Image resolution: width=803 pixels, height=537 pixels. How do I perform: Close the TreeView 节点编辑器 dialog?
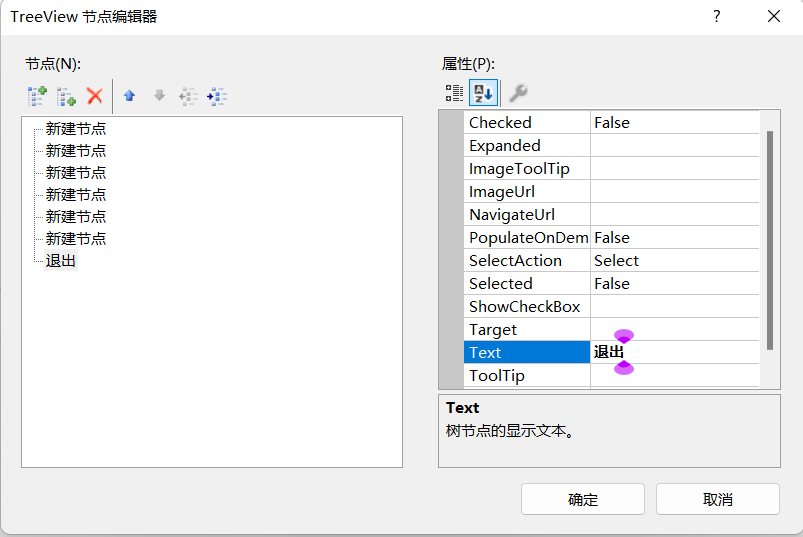(774, 16)
